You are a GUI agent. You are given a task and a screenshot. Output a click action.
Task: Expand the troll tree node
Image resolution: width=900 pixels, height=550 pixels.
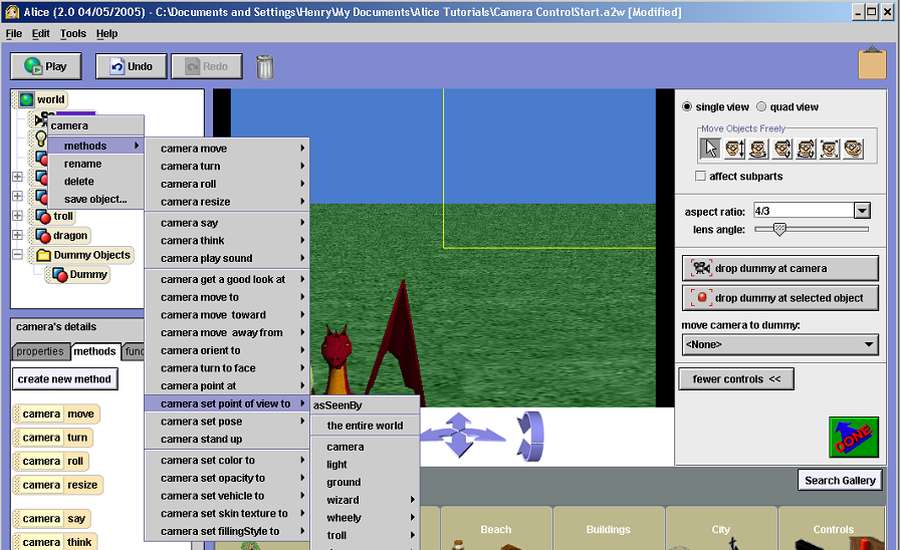click(x=18, y=216)
